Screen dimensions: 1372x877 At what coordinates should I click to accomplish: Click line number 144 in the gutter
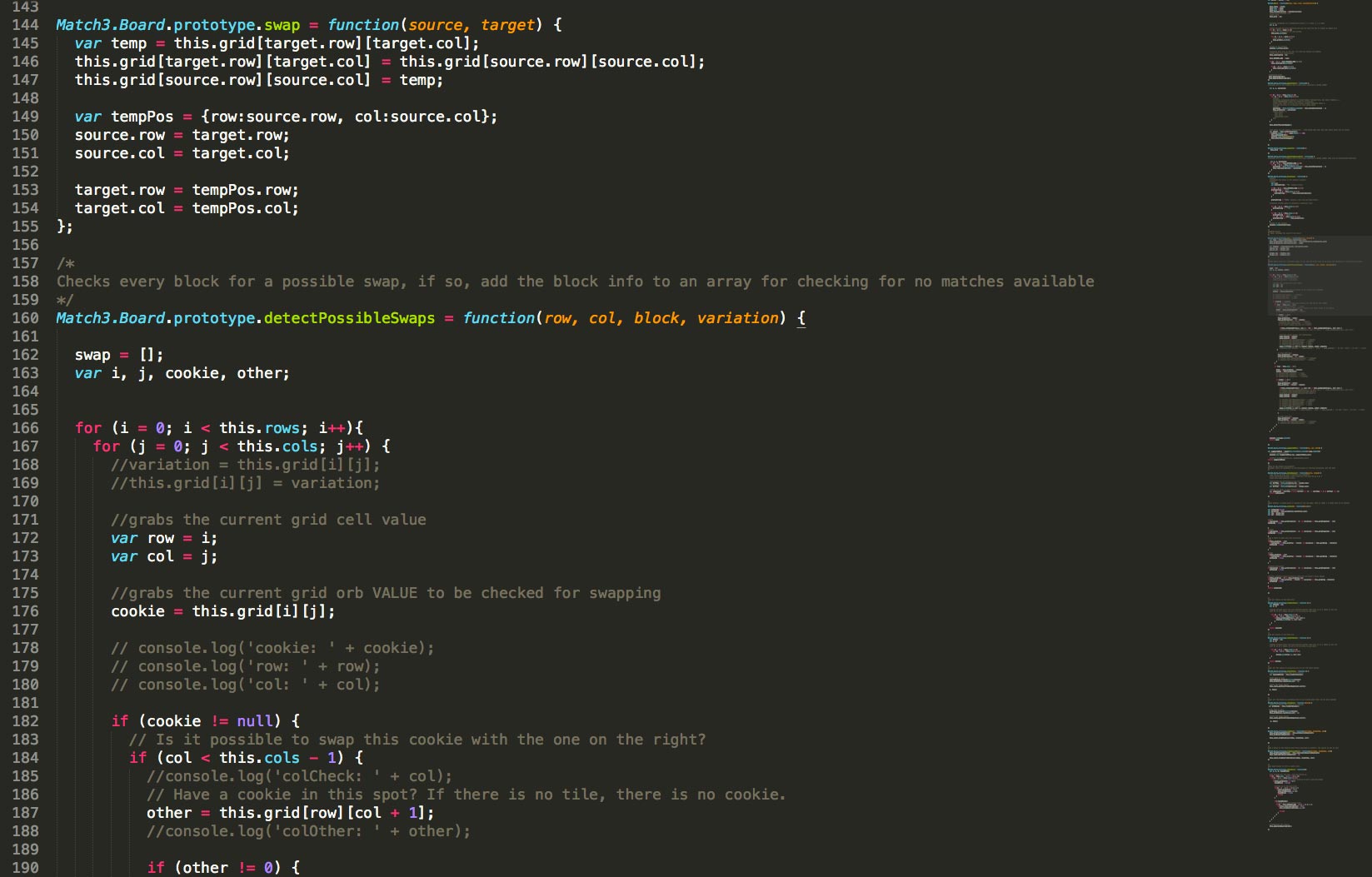(x=25, y=25)
